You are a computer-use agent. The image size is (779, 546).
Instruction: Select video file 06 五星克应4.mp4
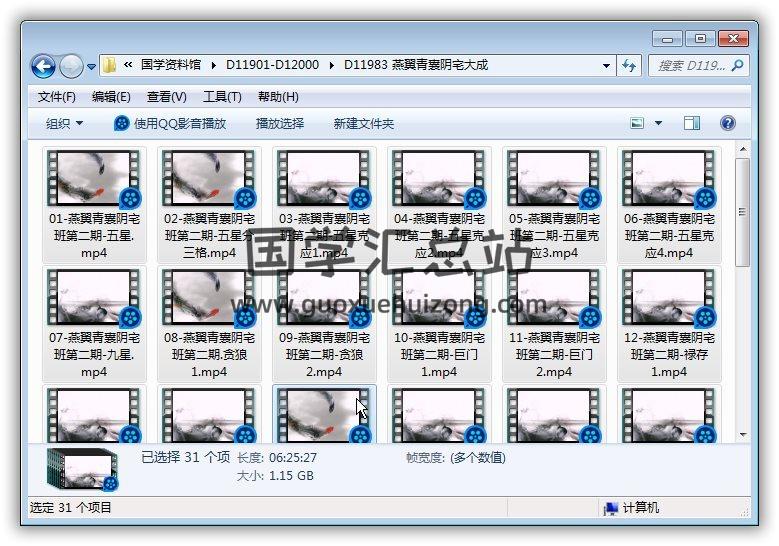pyautogui.click(x=669, y=205)
